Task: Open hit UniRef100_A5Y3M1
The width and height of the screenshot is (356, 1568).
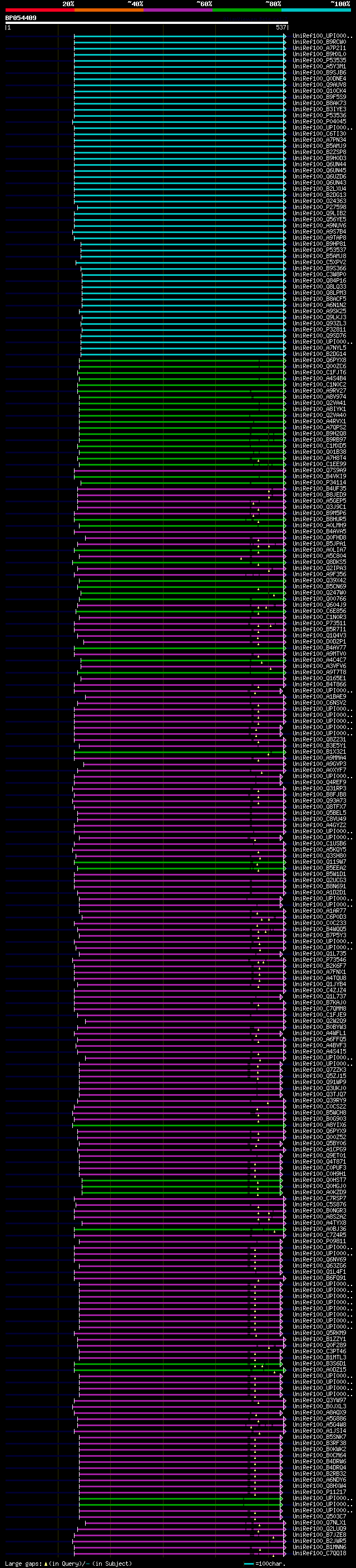Action: pyautogui.click(x=319, y=66)
